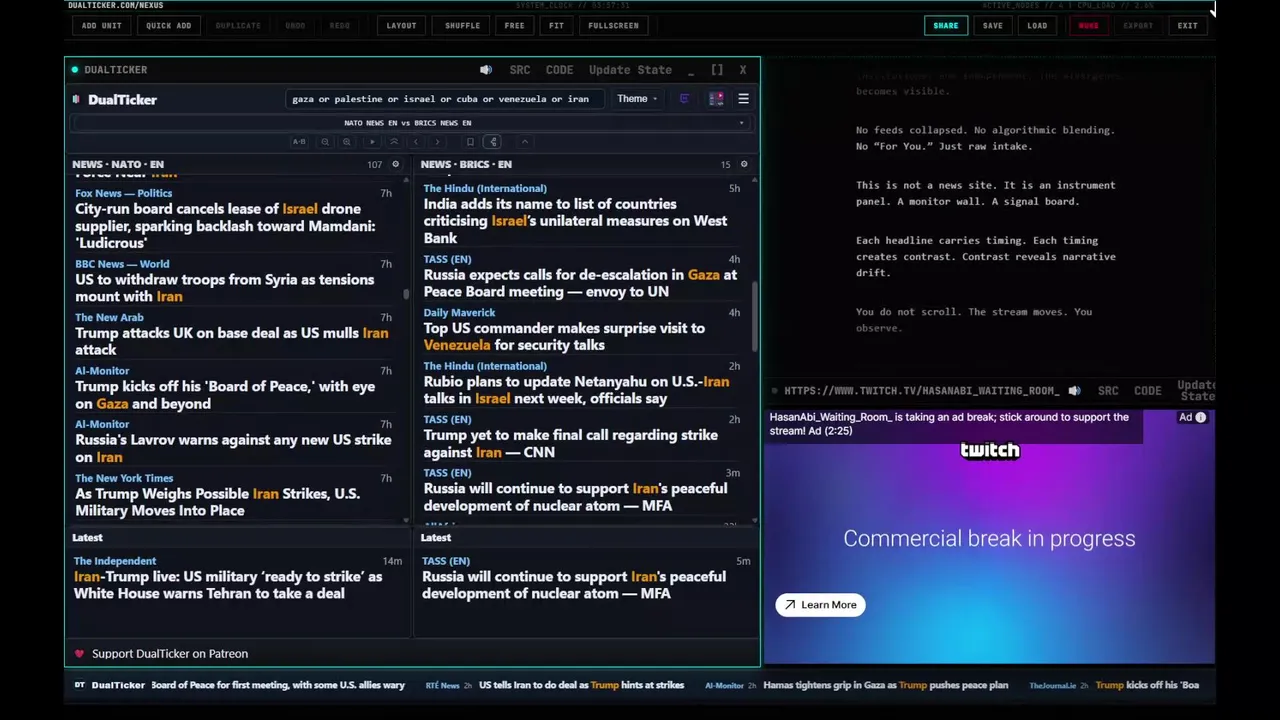Viewport: 1280px width, 720px height.
Task: Click the Twitch ad info icon
Action: pyautogui.click(x=1201, y=417)
